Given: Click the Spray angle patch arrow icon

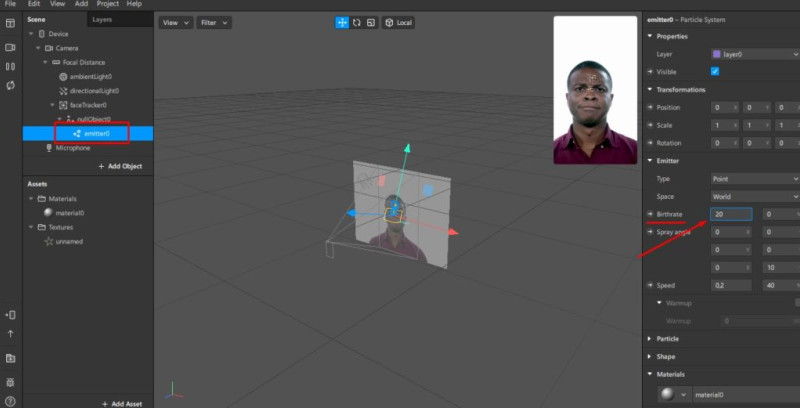Looking at the screenshot, I should pyautogui.click(x=651, y=232).
